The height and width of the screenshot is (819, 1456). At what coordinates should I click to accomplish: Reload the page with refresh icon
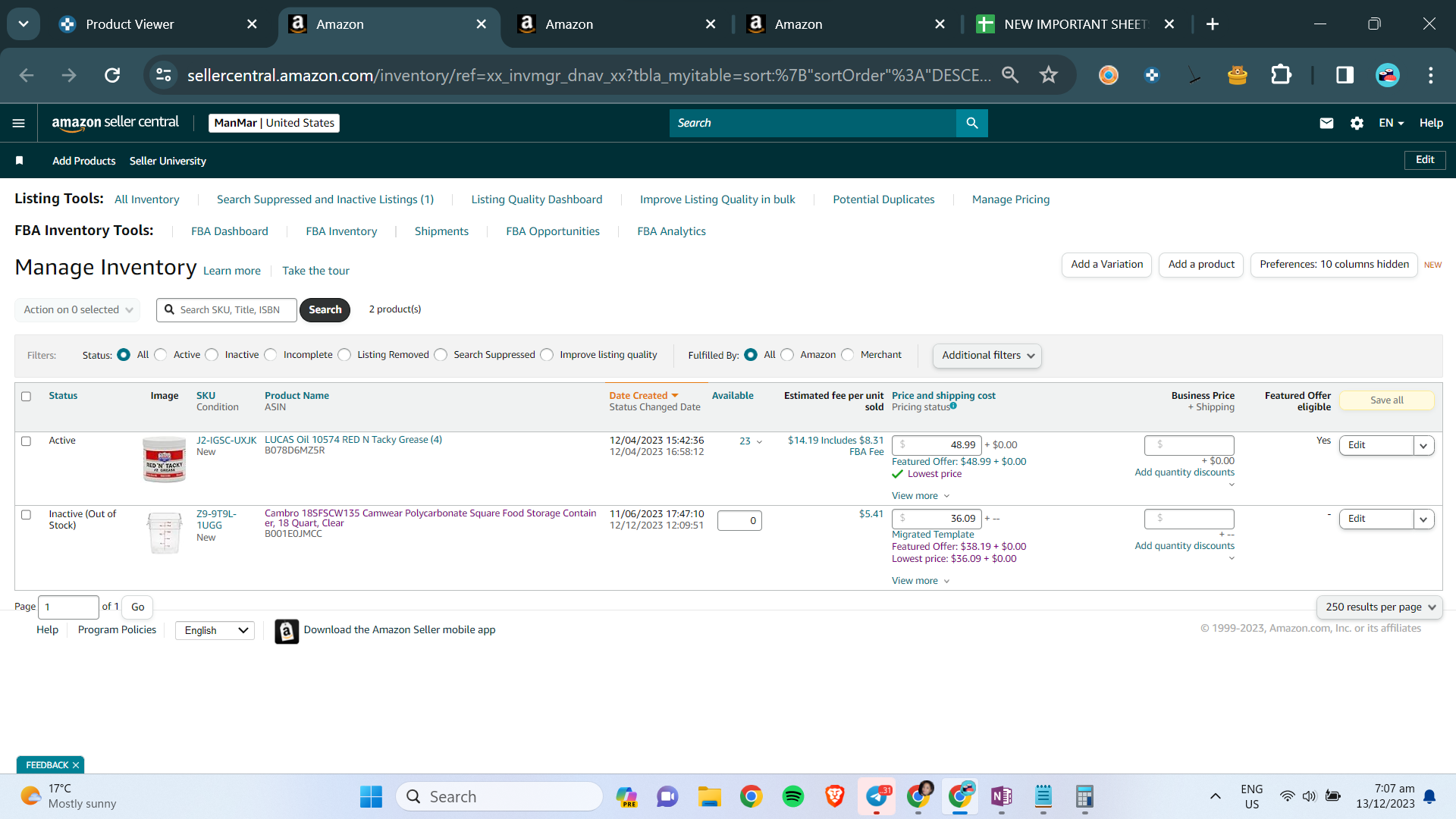click(112, 75)
